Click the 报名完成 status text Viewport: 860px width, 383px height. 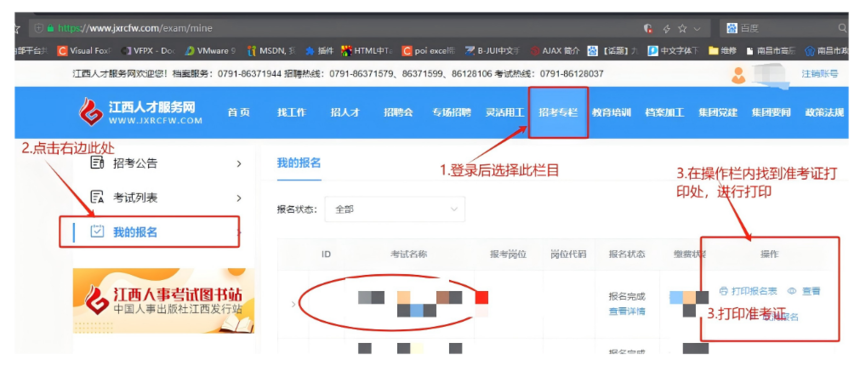(x=627, y=297)
